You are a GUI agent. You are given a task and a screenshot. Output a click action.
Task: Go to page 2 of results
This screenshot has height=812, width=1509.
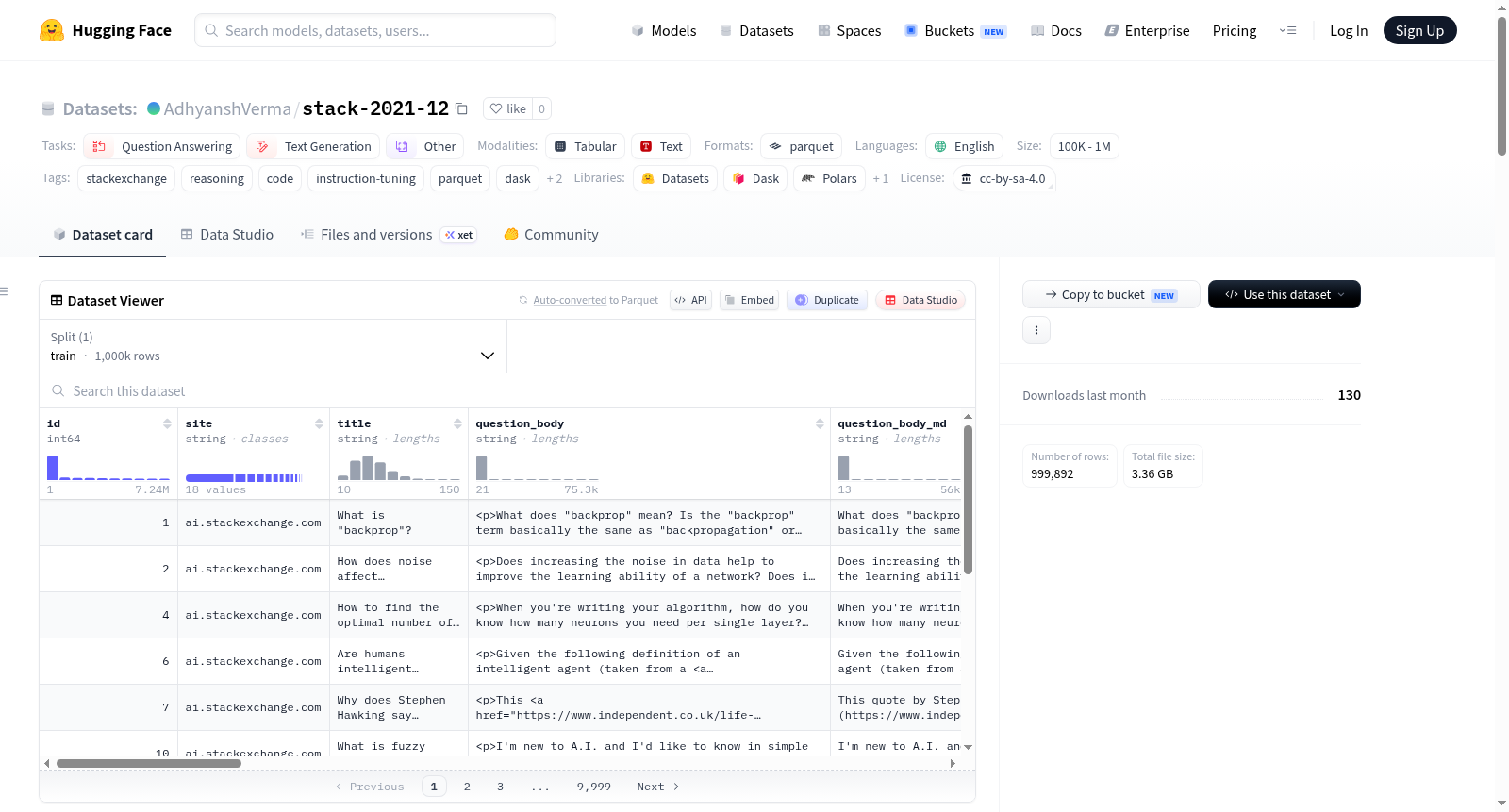coord(467,787)
